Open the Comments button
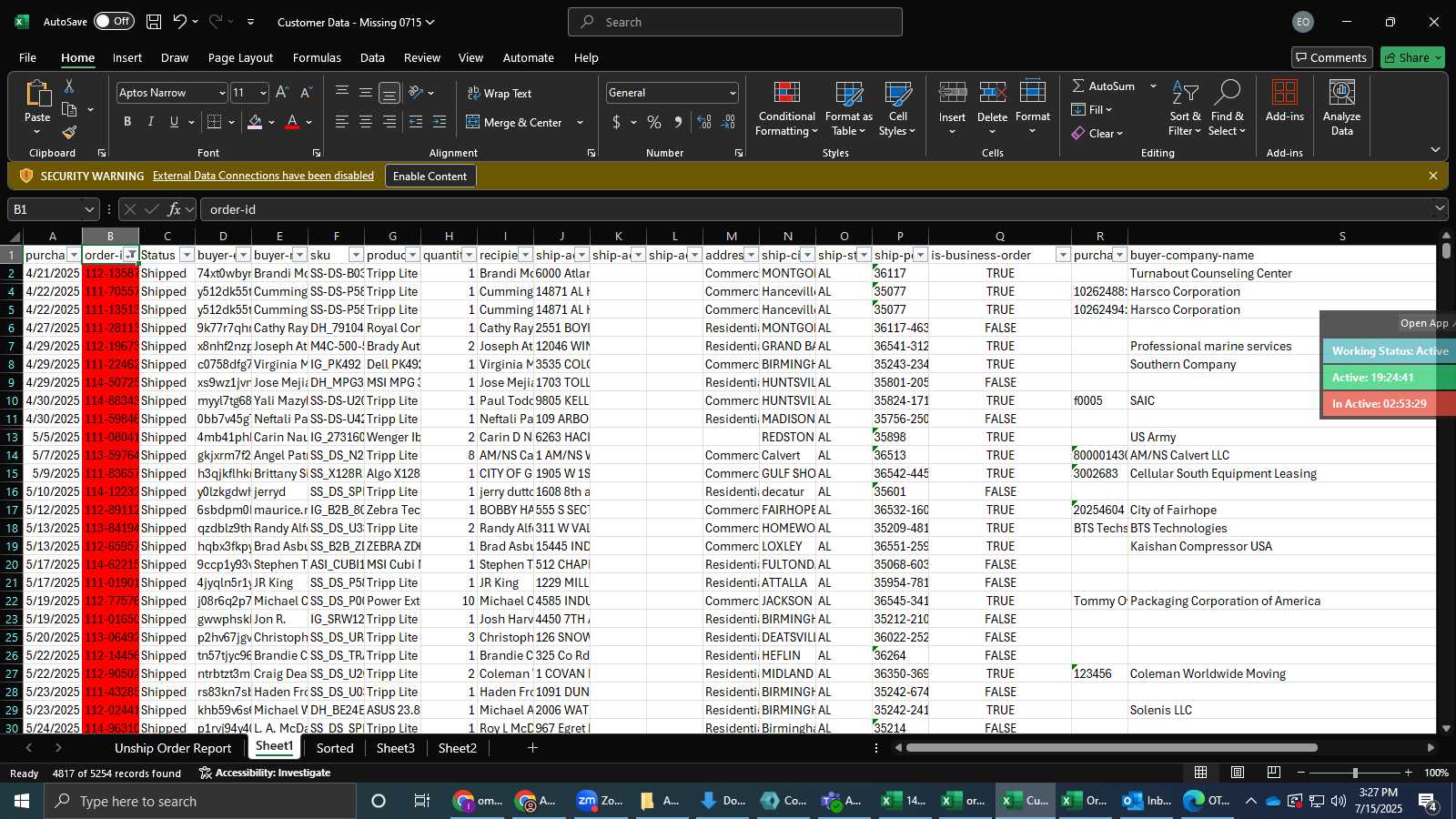Image resolution: width=1456 pixels, height=819 pixels. 1331,57
